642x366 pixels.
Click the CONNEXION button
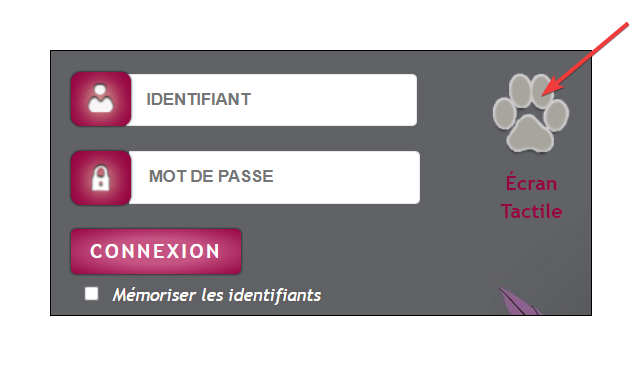coord(156,251)
